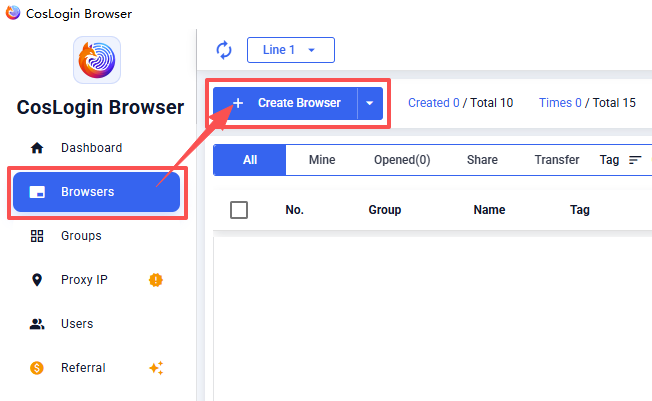652x401 pixels.
Task: Click the Proxy IP location pin icon
Action: coord(37,280)
